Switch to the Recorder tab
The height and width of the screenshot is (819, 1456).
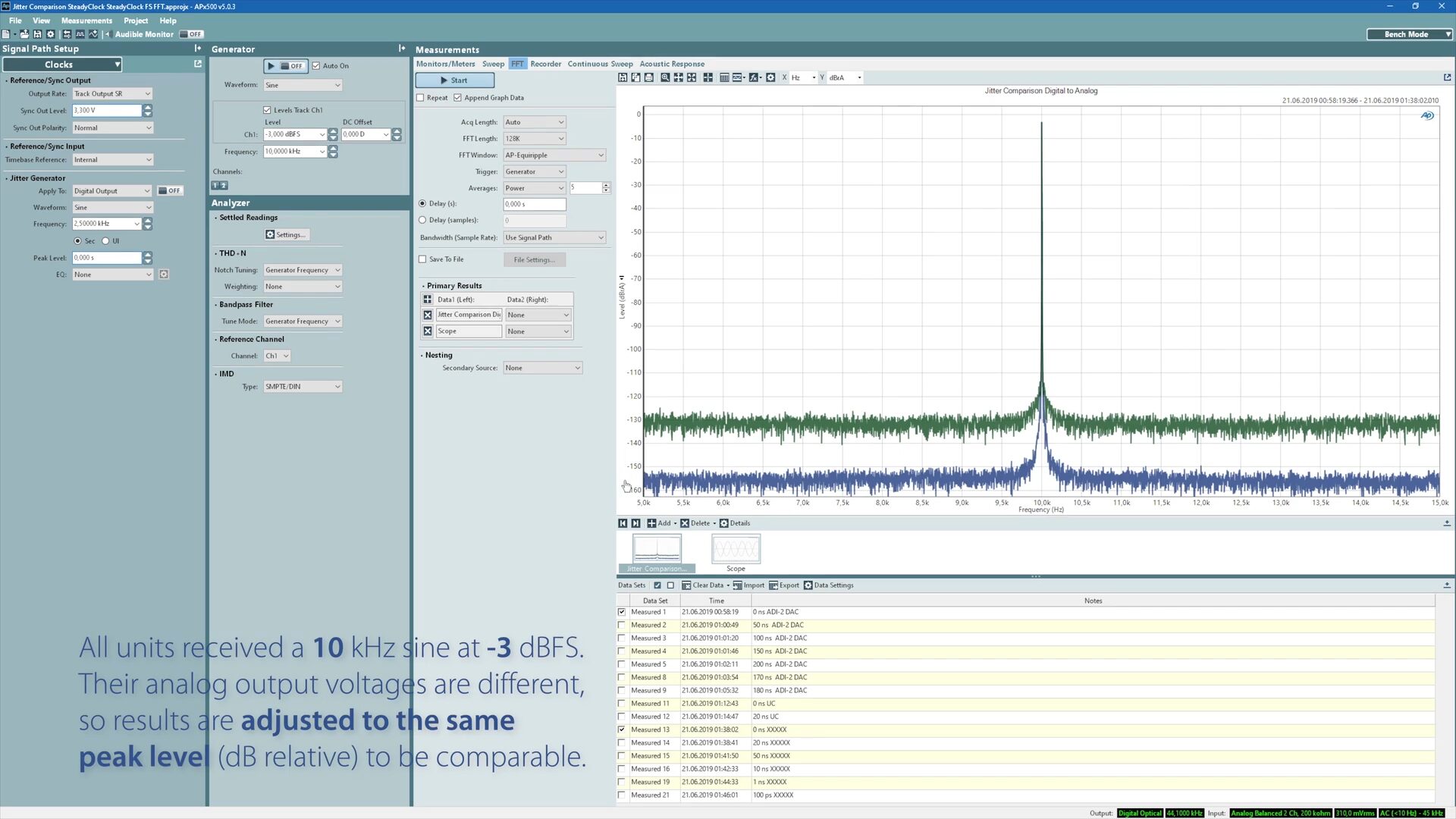(x=545, y=64)
